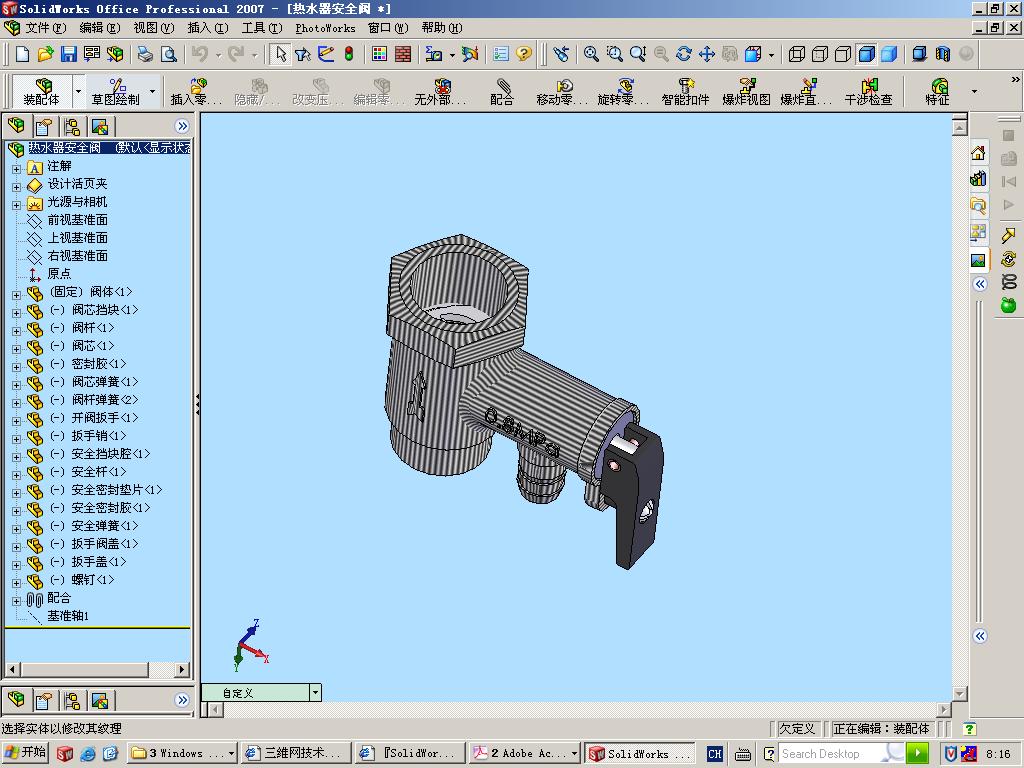1024x768 pixels.
Task: Select the Pan view tool icon
Action: point(707,54)
